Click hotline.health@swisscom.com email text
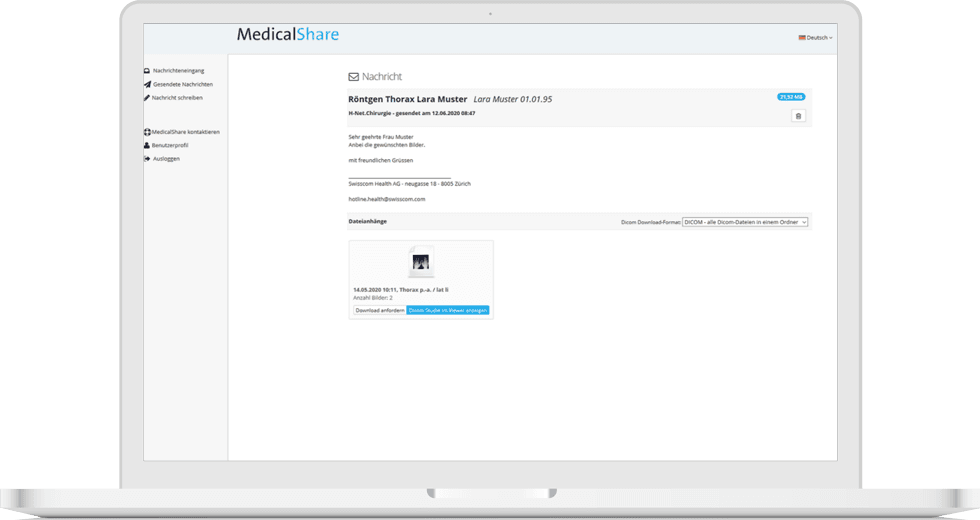Image resolution: width=980 pixels, height=520 pixels. (387, 199)
